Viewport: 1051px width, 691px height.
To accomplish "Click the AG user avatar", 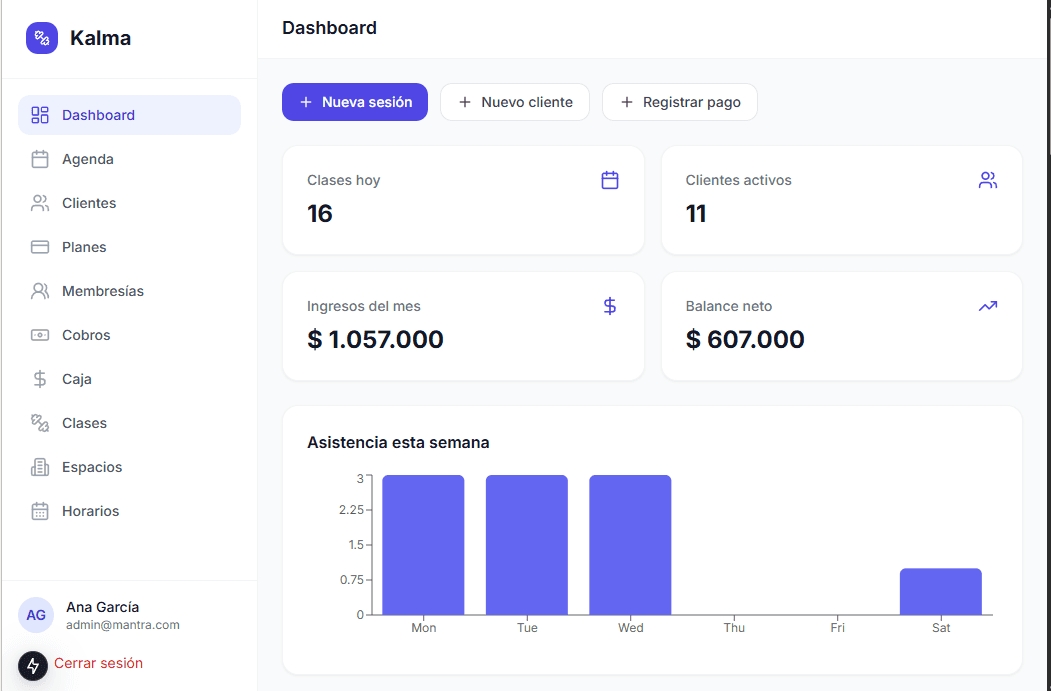I will 36,615.
